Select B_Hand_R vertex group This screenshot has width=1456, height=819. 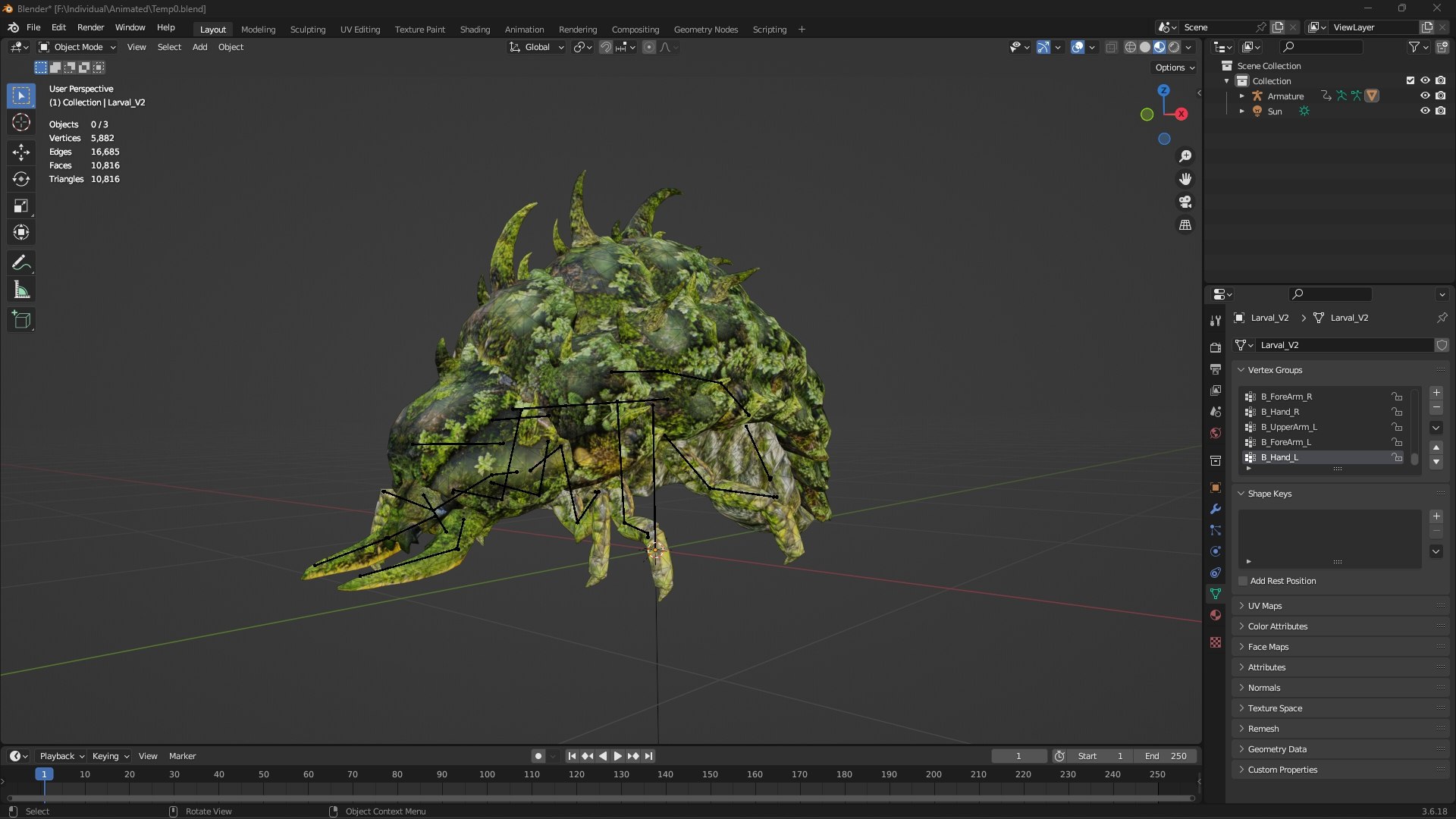point(1323,412)
